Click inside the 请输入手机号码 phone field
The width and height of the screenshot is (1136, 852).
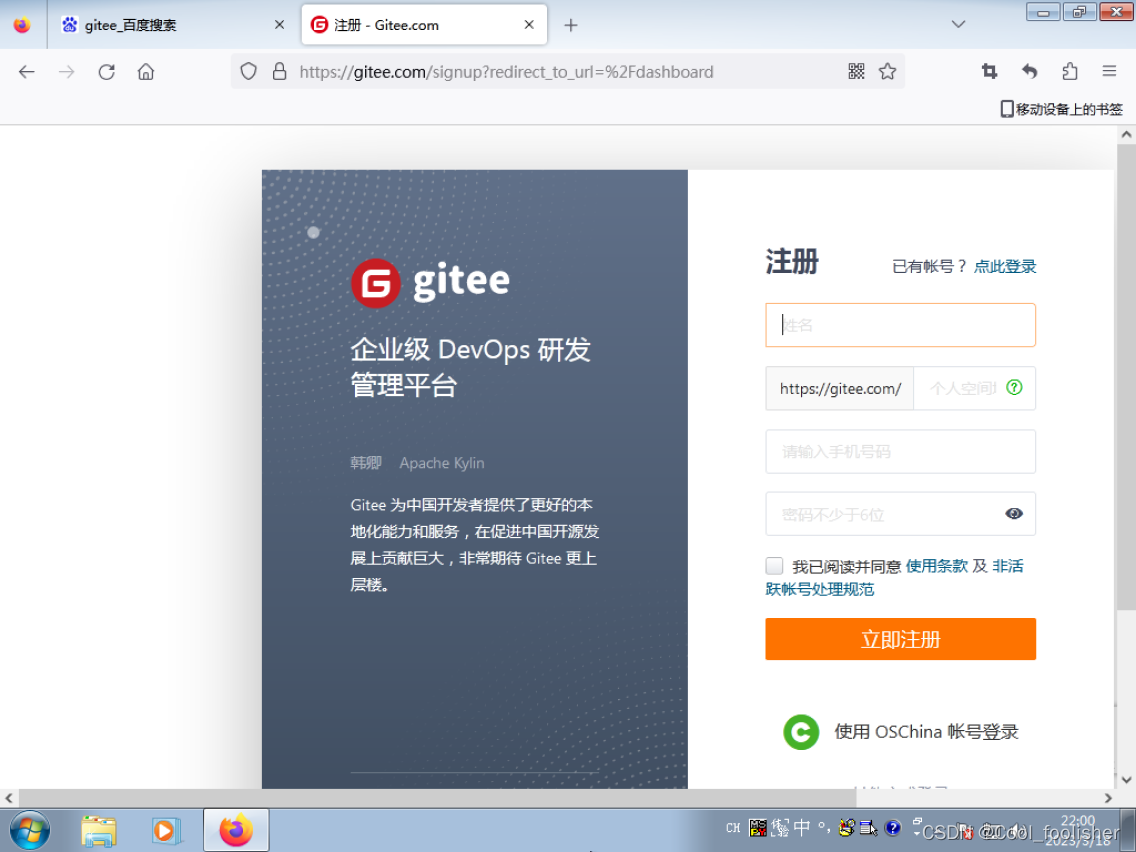(x=899, y=451)
